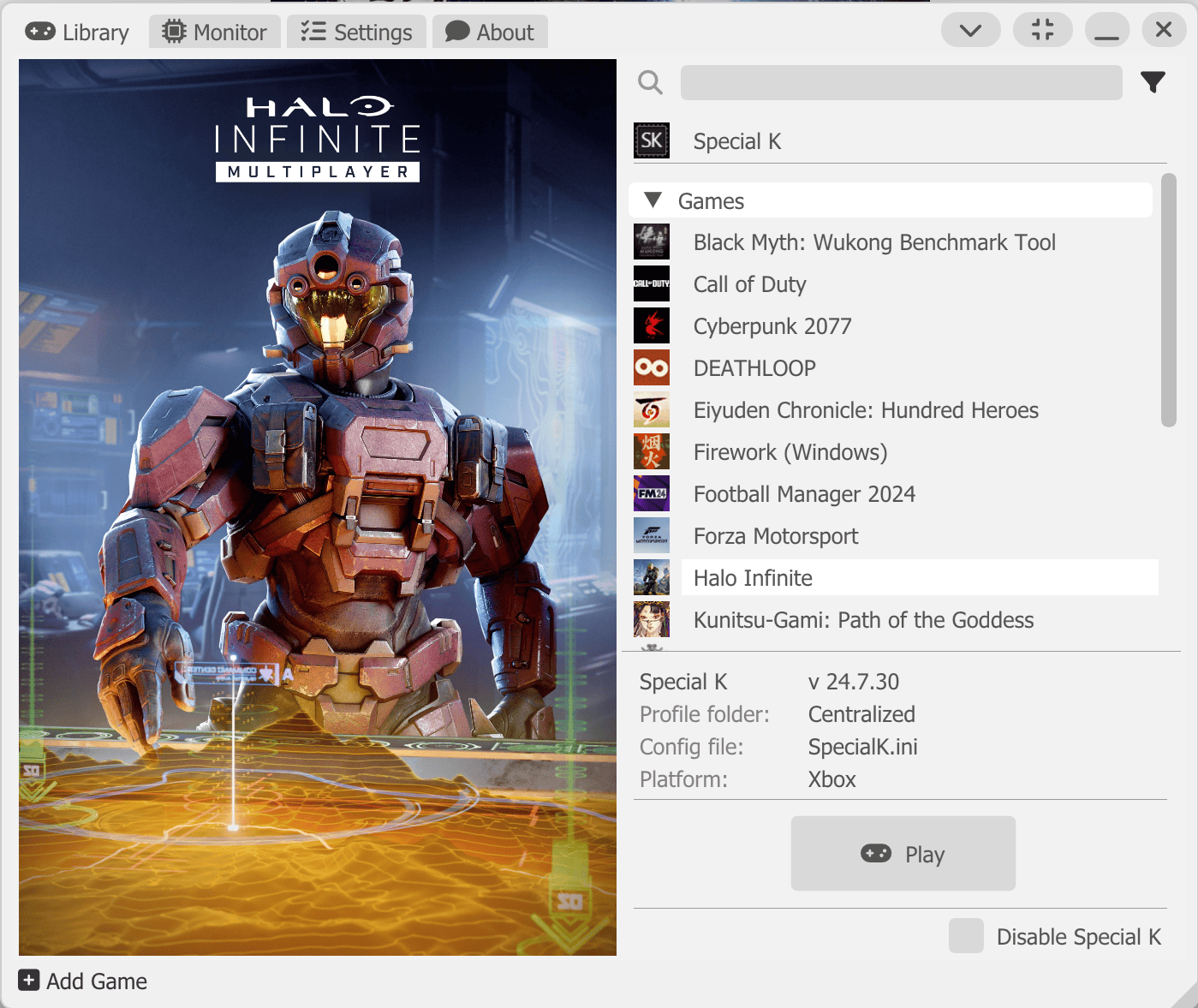Toggle the Disable Special K checkbox
Viewport: 1198px width, 1008px height.
click(x=966, y=936)
